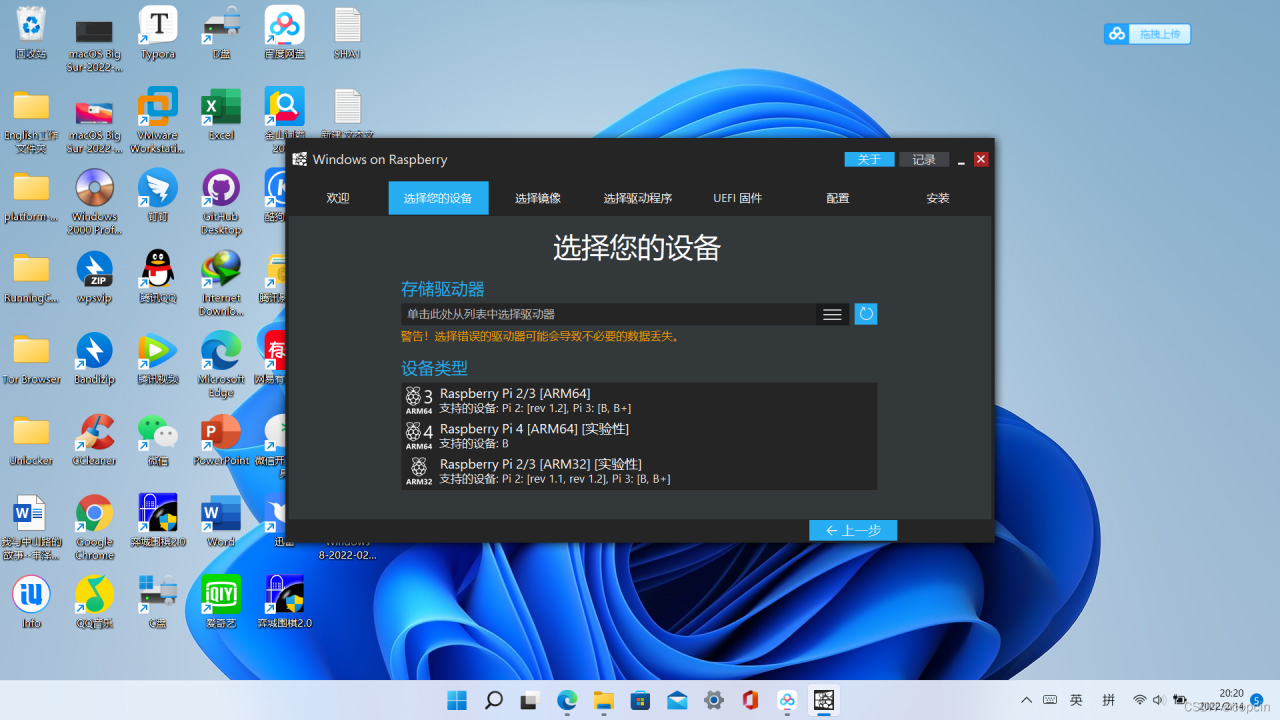The width and height of the screenshot is (1280, 720).
Task: Select the PowerPoint desktop shortcut
Action: [x=221, y=440]
